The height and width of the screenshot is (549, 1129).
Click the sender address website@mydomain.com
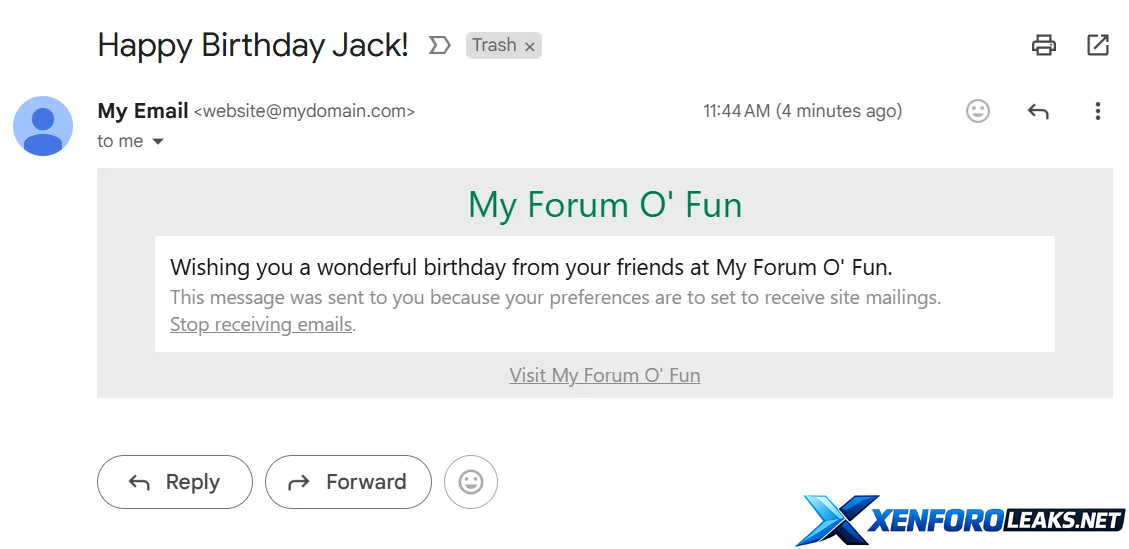304,111
